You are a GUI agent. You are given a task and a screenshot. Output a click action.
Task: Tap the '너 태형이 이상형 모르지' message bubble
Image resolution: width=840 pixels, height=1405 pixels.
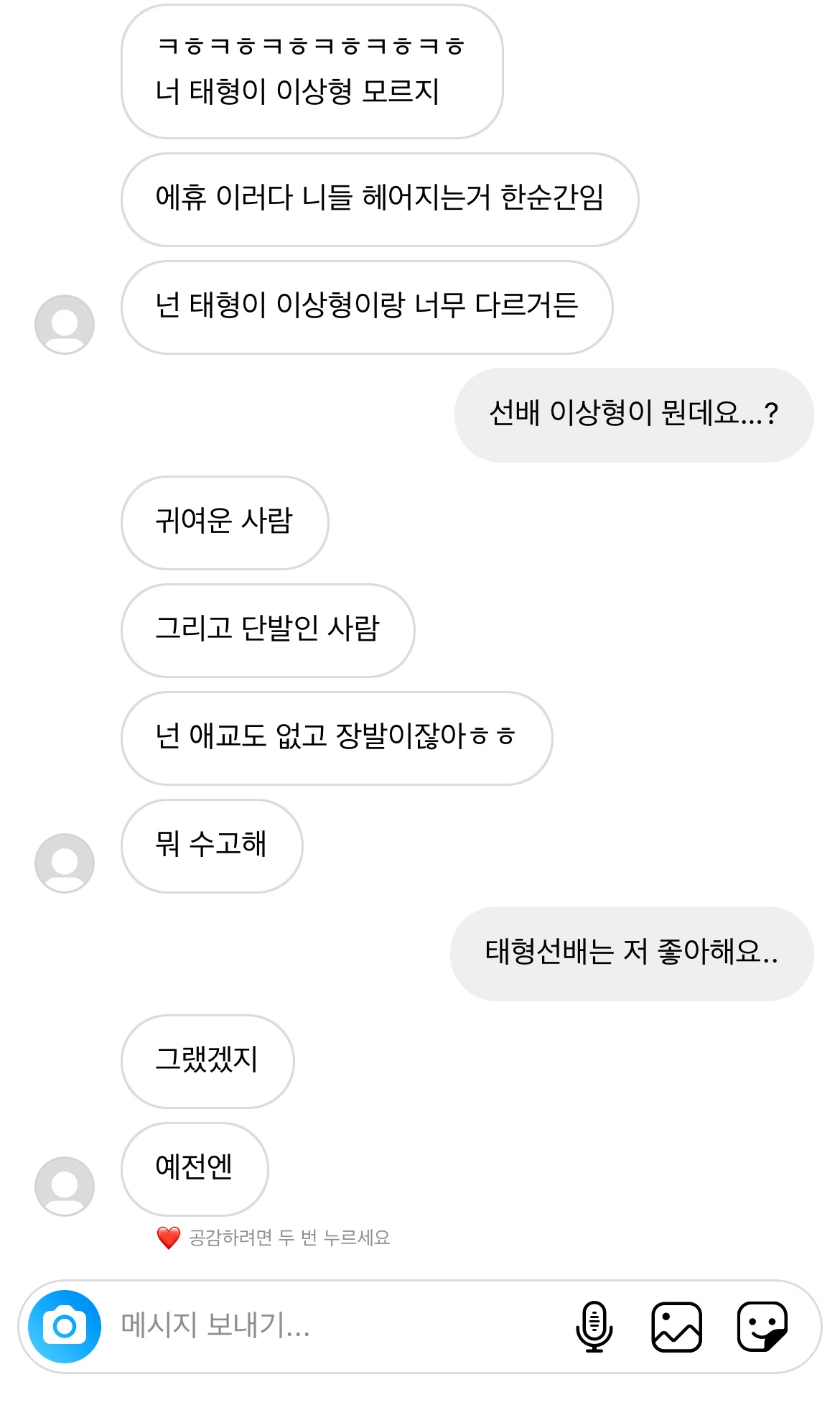(x=312, y=72)
